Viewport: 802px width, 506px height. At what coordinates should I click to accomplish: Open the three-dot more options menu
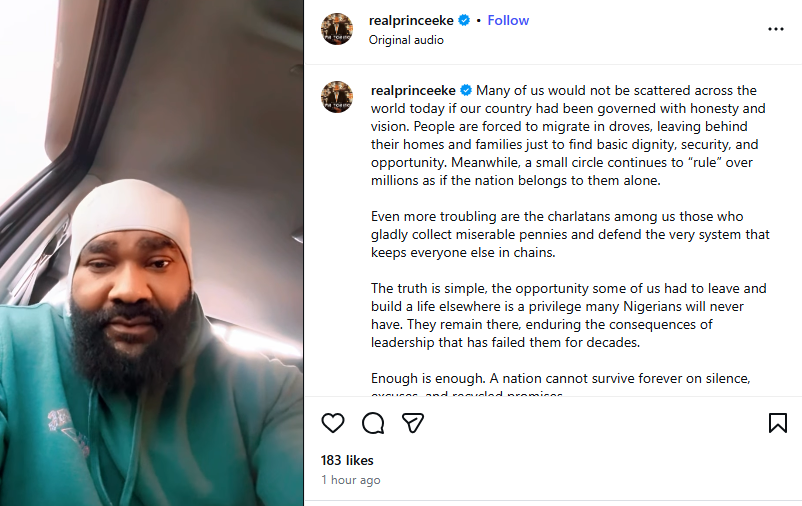click(x=776, y=29)
